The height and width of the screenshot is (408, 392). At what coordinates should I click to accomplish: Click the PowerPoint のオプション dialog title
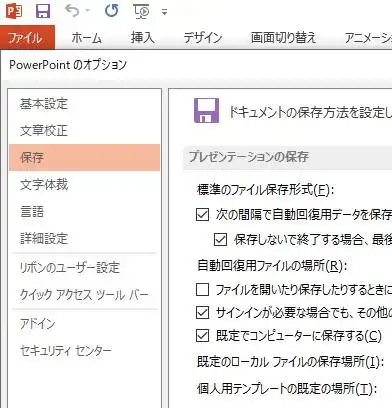pos(68,64)
